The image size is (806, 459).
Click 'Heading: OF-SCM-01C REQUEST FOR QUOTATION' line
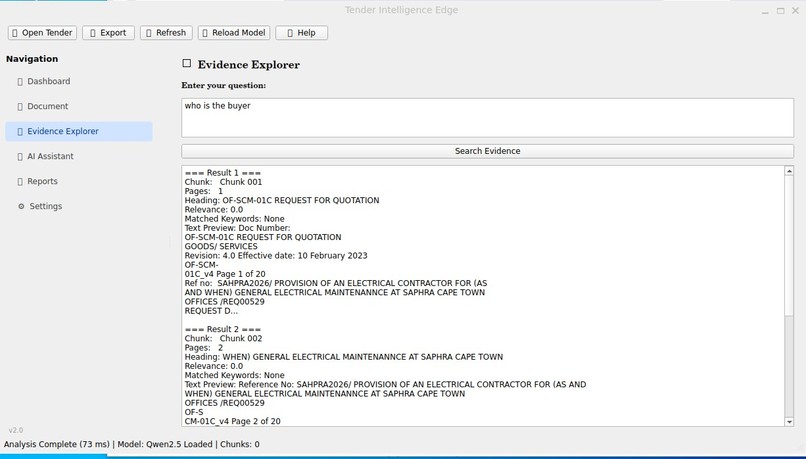(282, 200)
